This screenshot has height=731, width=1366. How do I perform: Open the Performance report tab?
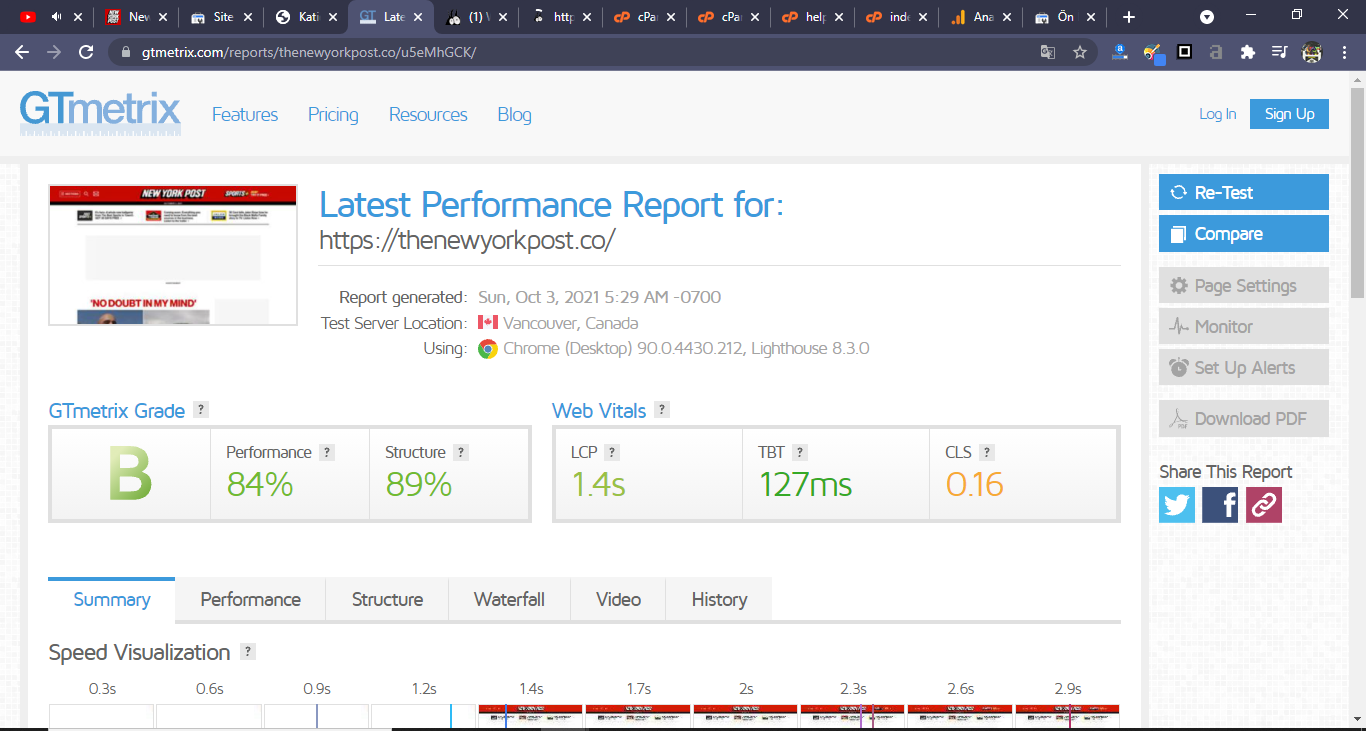click(x=251, y=600)
